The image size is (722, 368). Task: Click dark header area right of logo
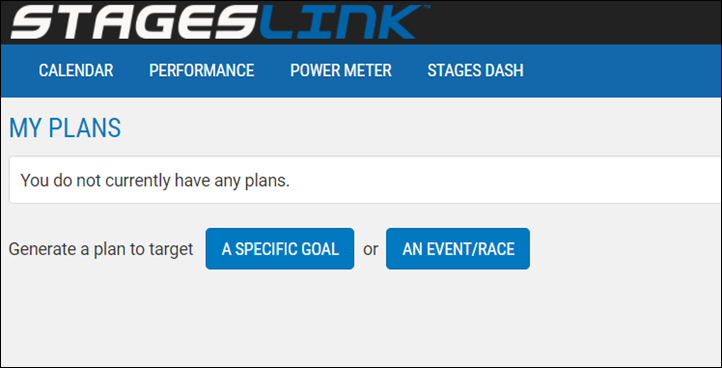[576, 22]
